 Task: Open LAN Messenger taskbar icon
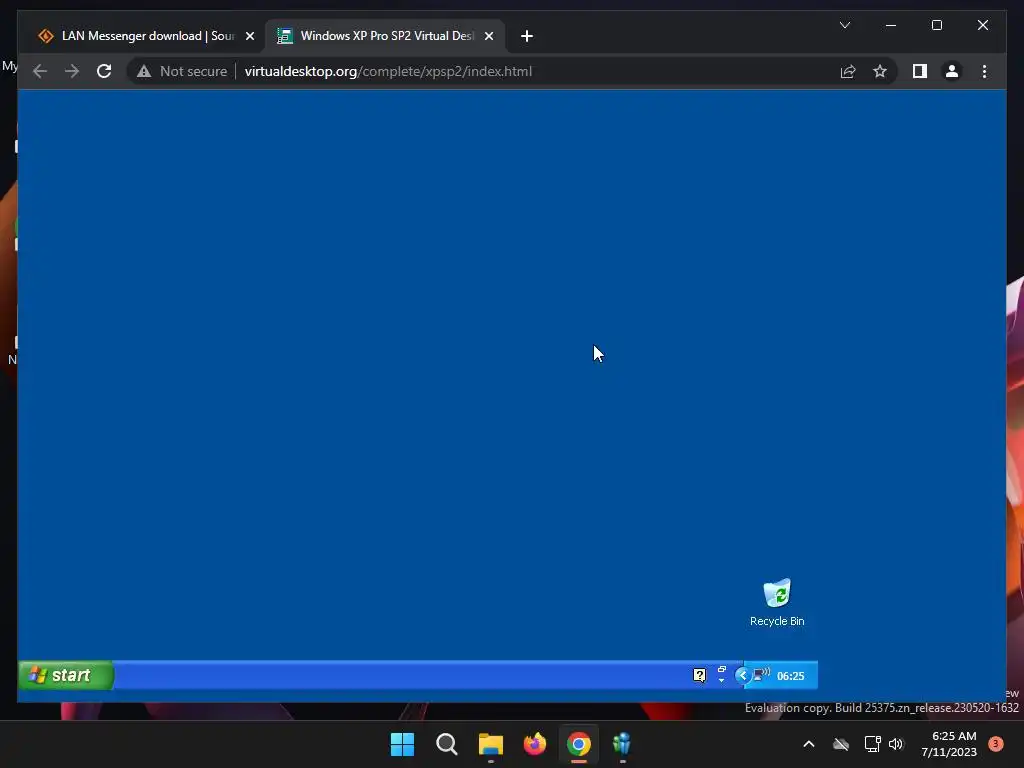[x=622, y=744]
